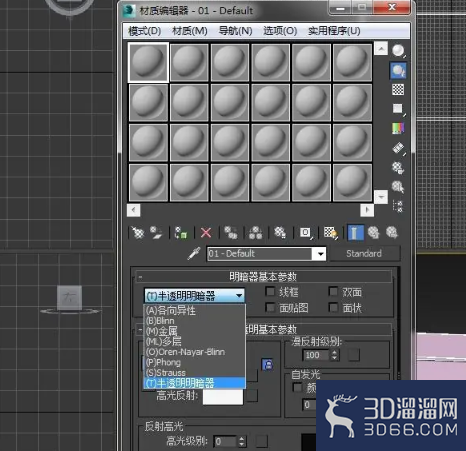Enable the 面贴图 checkbox

[x=270, y=307]
